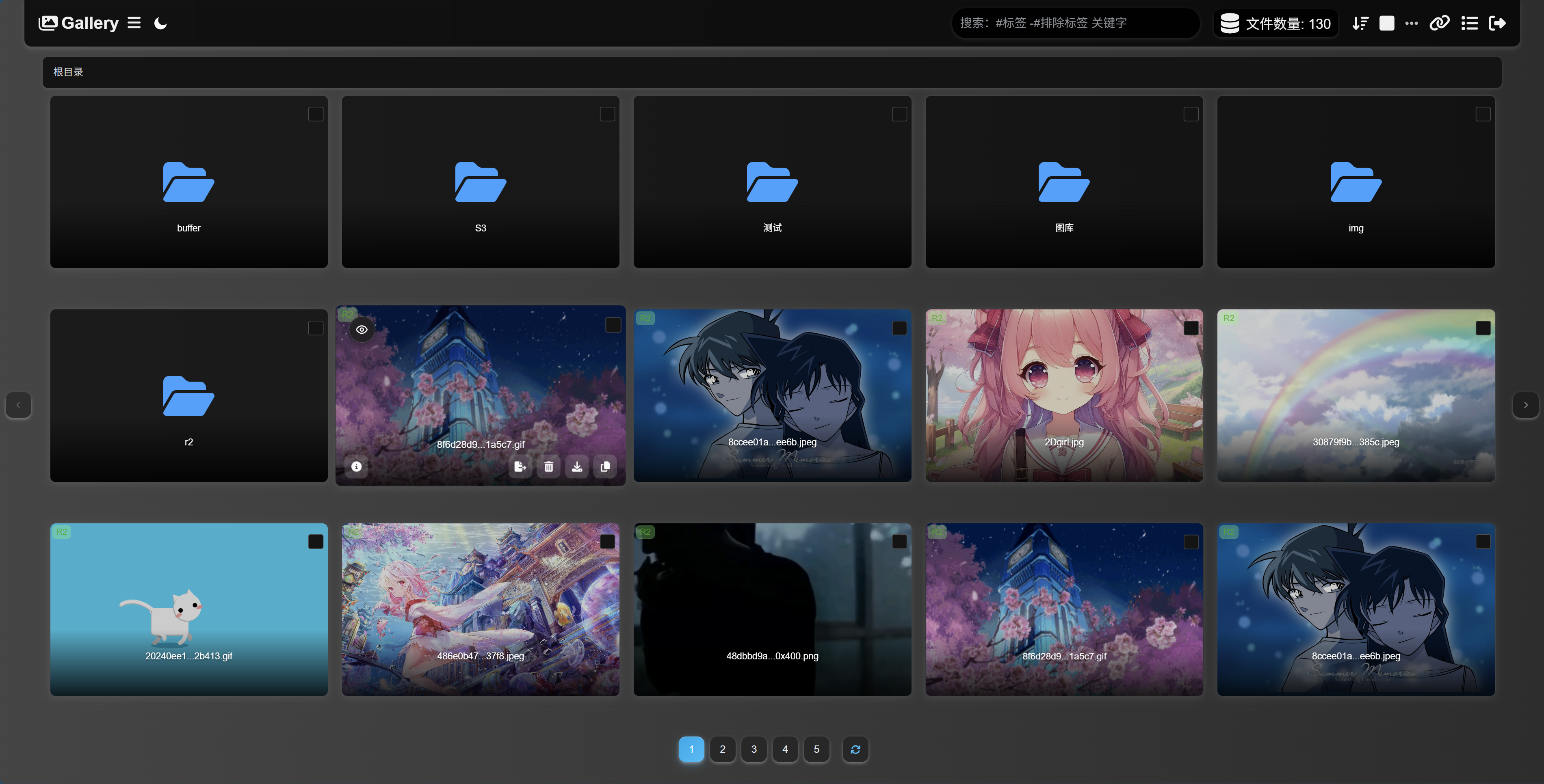The image size is (1544, 784).
Task: Click the dark mode moon icon
Action: [160, 24]
